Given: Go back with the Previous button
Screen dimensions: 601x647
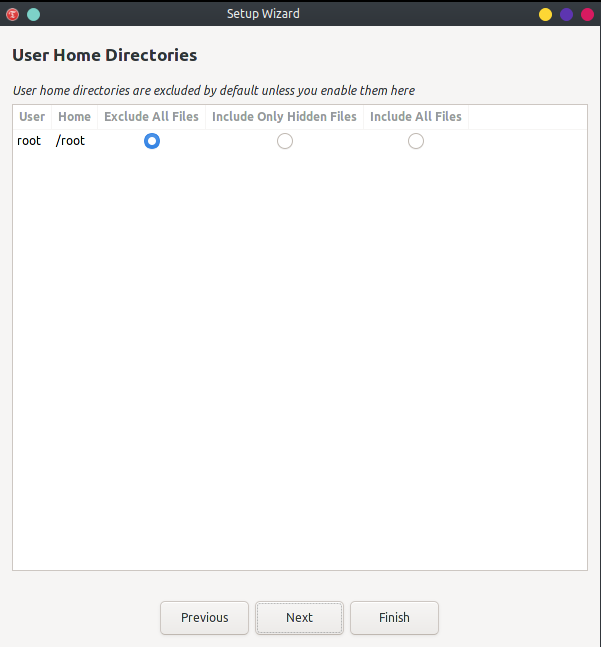Looking at the screenshot, I should 204,617.
